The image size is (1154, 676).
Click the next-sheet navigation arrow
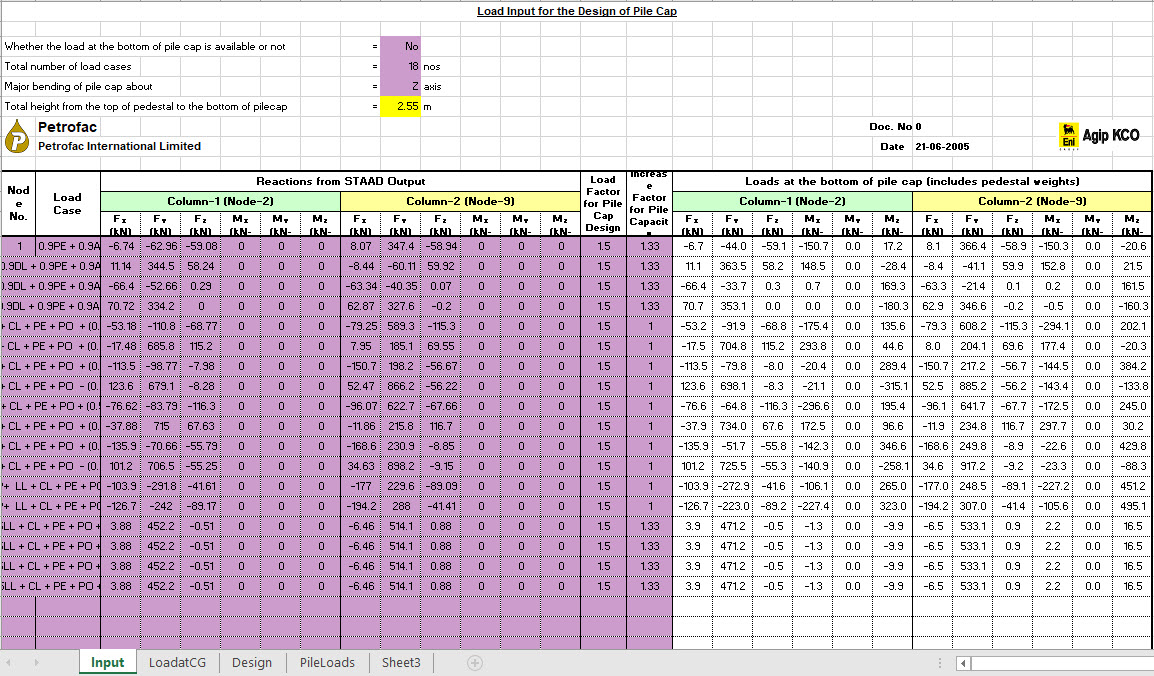pos(34,662)
